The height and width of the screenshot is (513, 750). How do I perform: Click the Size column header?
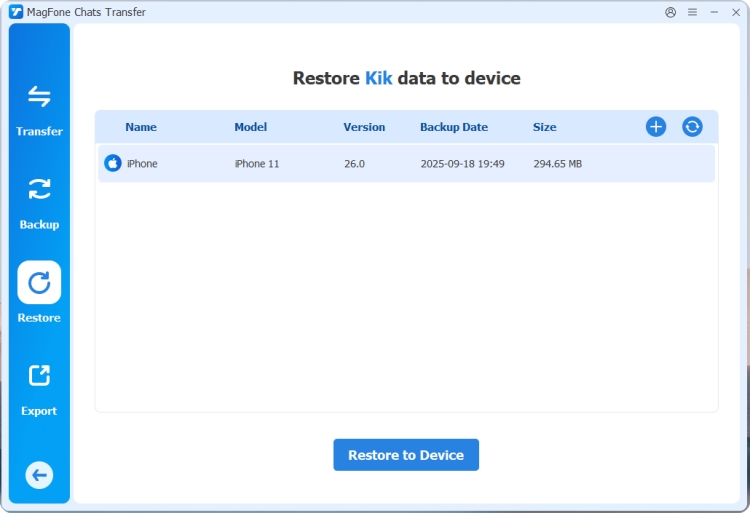(x=545, y=127)
